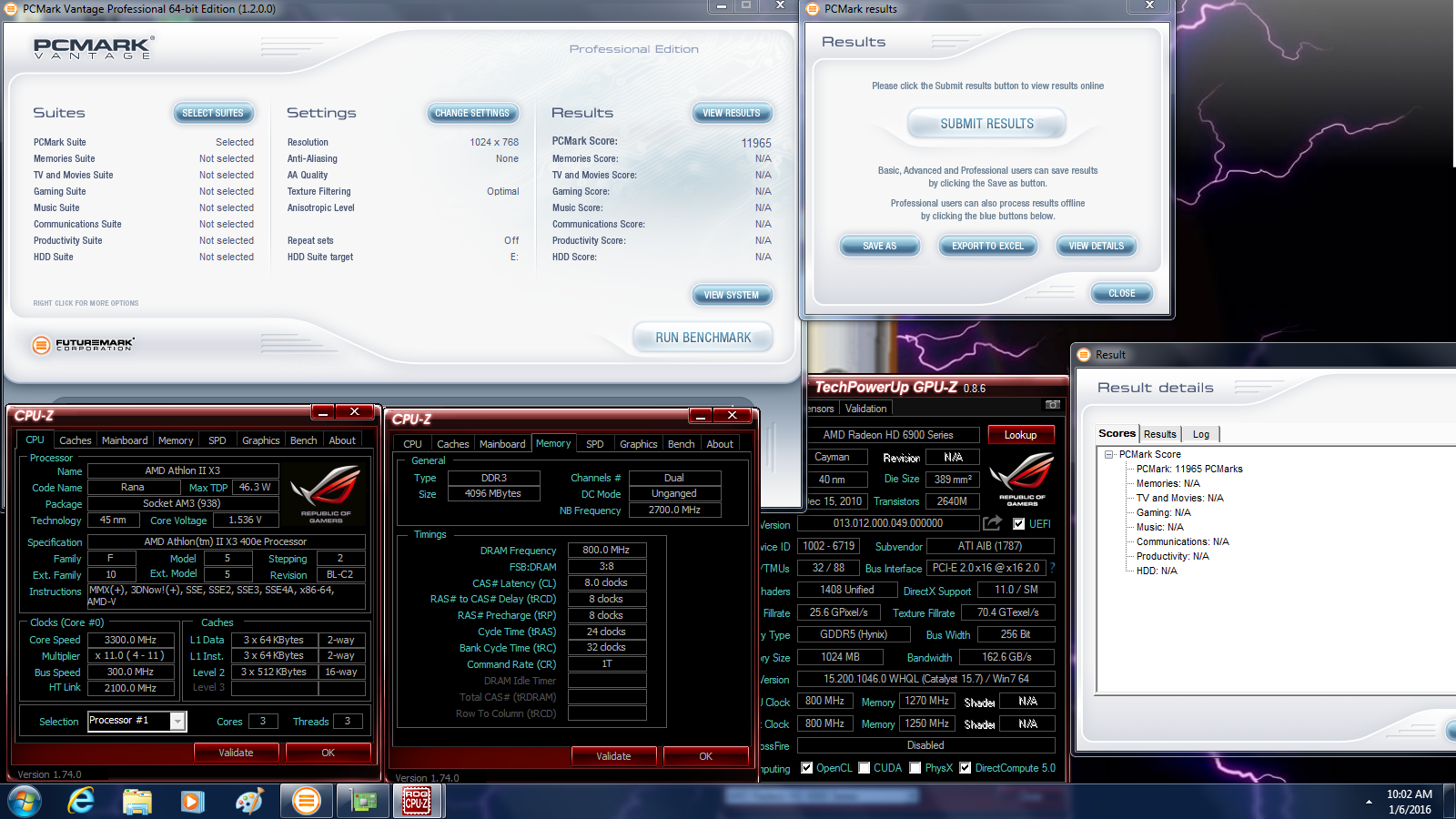Viewport: 1456px width, 819px height.
Task: Click the Lookup button in GPU-Z
Action: 1021,435
